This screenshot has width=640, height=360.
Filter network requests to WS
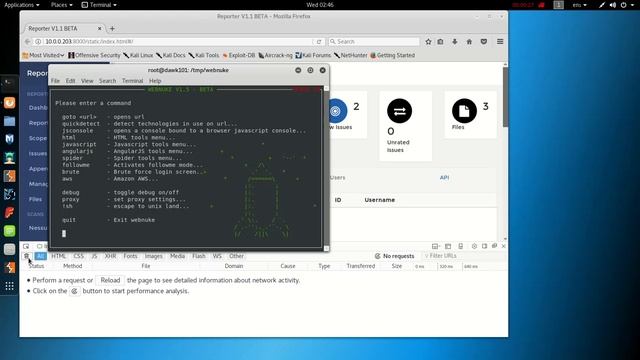tap(217, 256)
